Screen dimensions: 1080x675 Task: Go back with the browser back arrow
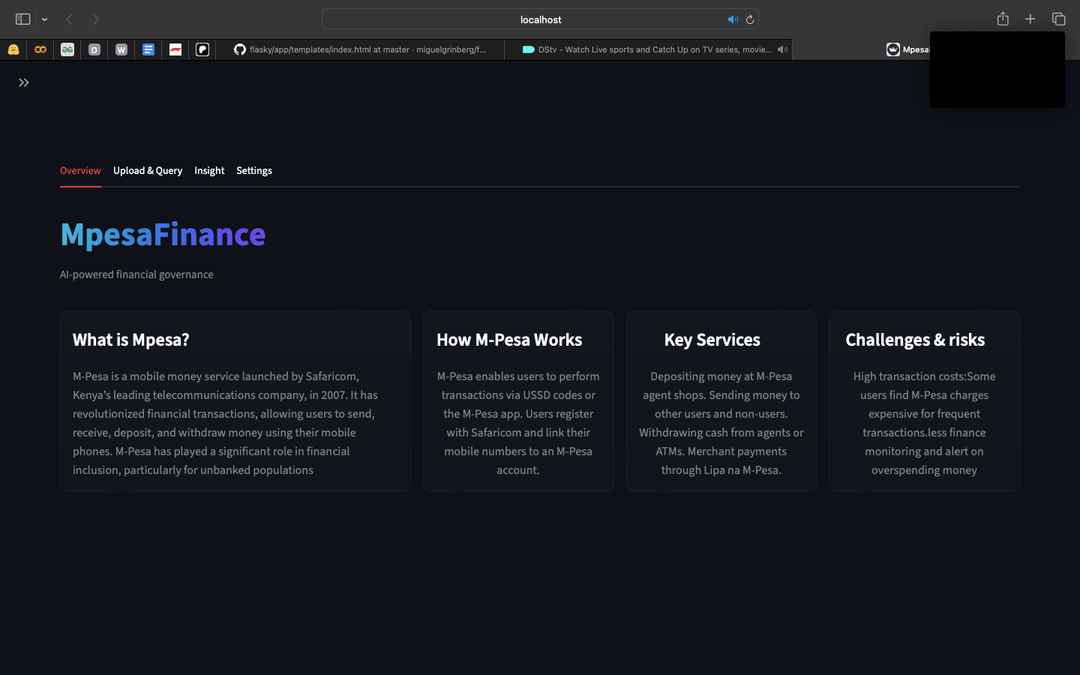tap(69, 19)
